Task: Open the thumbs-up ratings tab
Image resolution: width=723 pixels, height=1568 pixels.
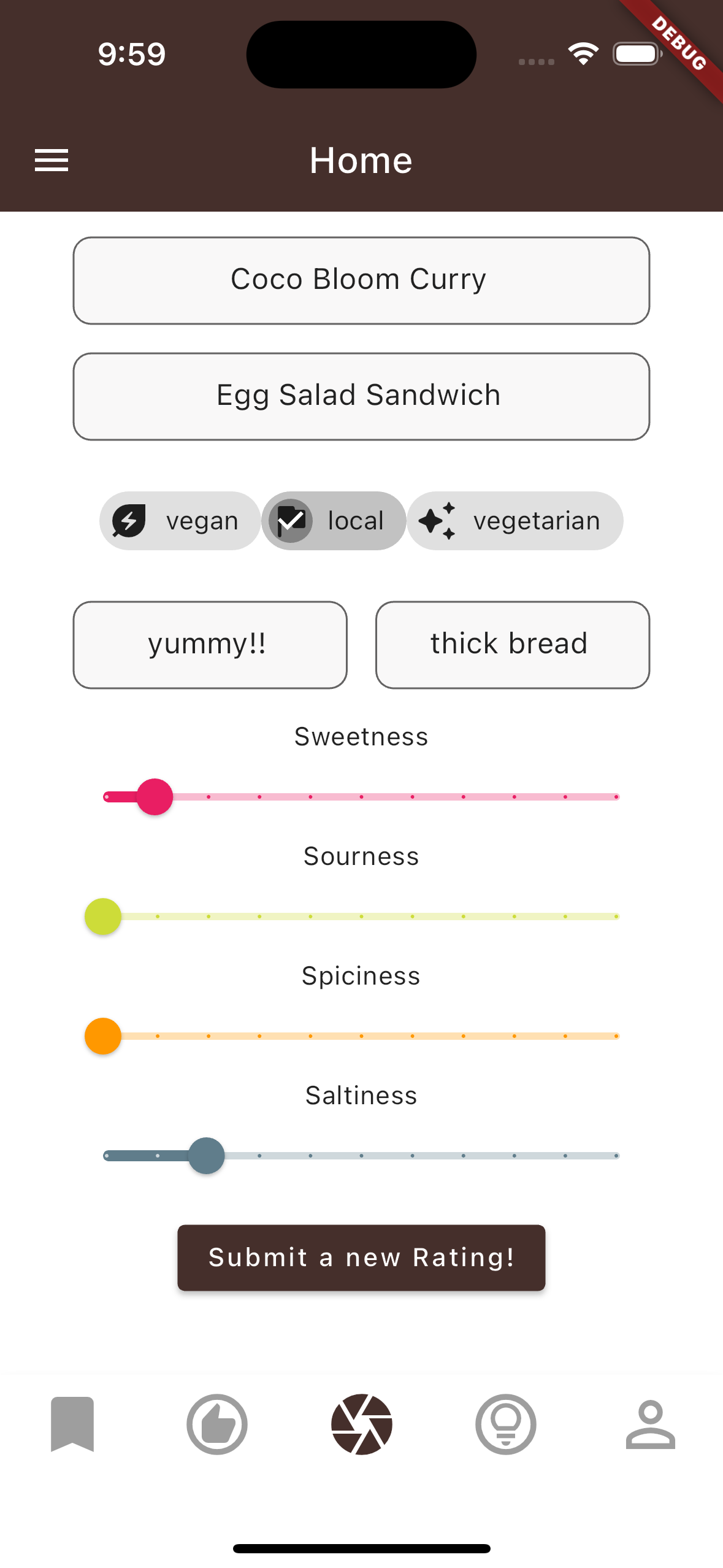Action: tap(217, 1424)
